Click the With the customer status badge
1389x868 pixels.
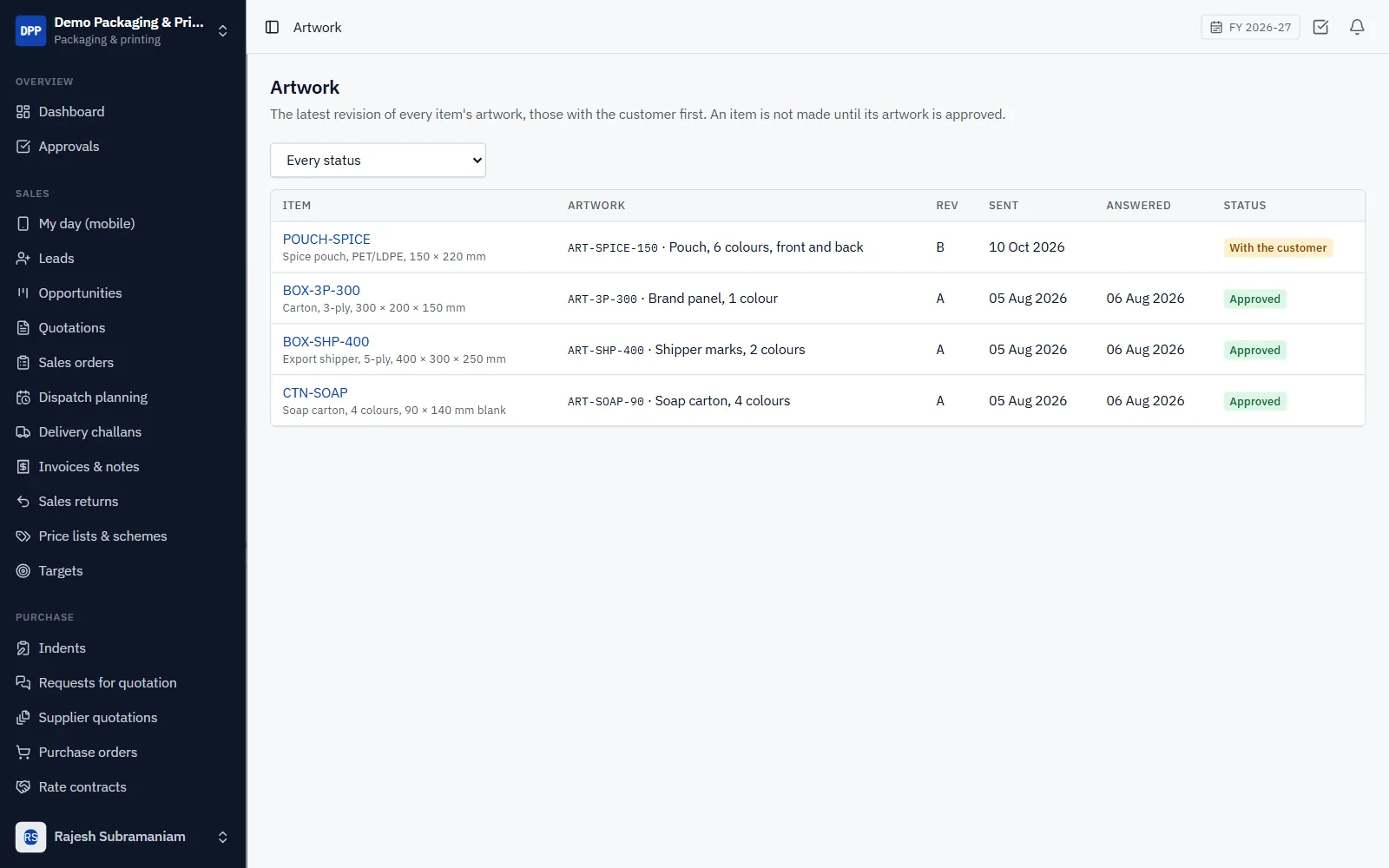(1278, 247)
